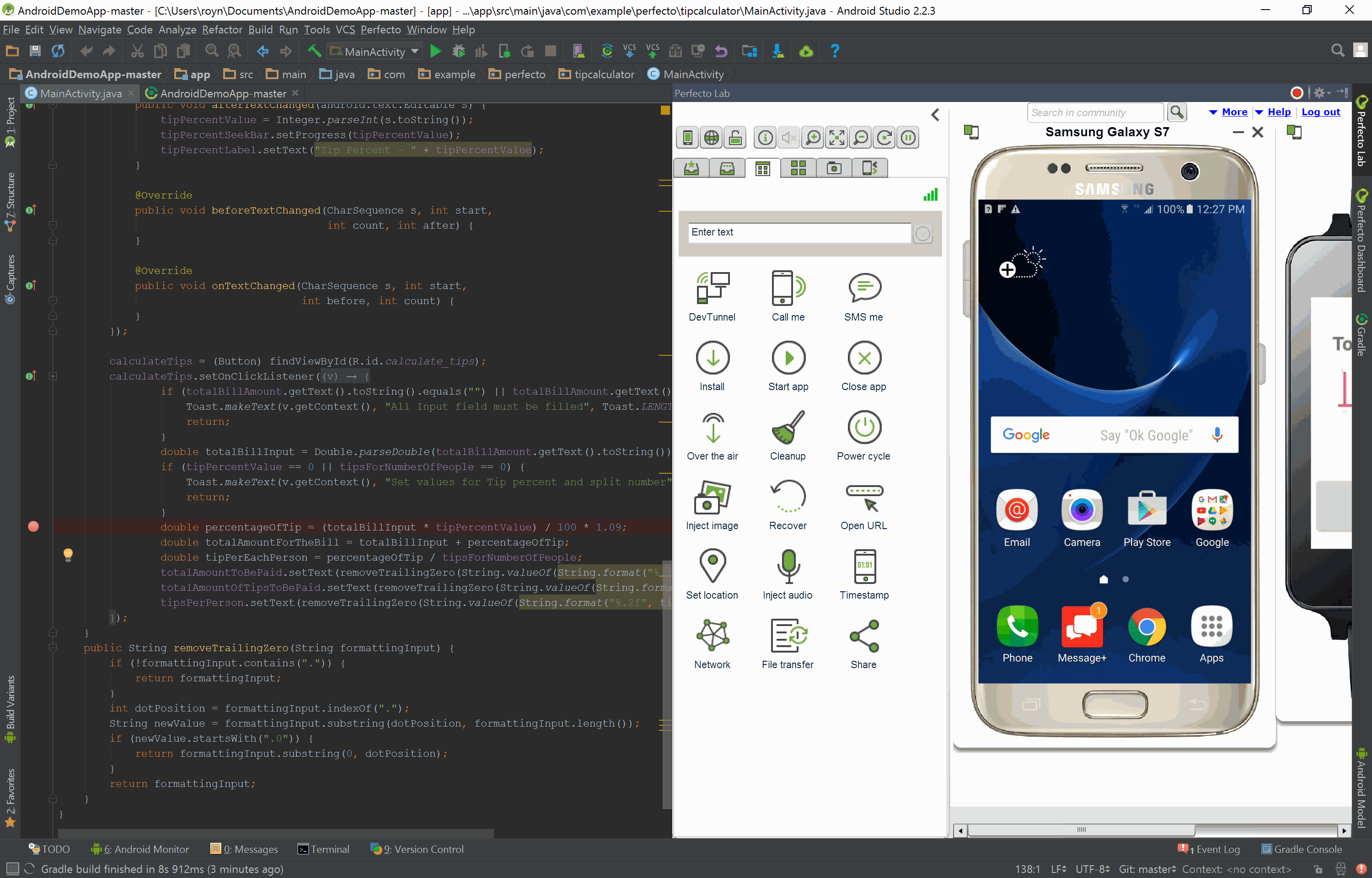The height and width of the screenshot is (878, 1372).
Task: Toggle the red recording indicator button
Action: coord(1296,93)
